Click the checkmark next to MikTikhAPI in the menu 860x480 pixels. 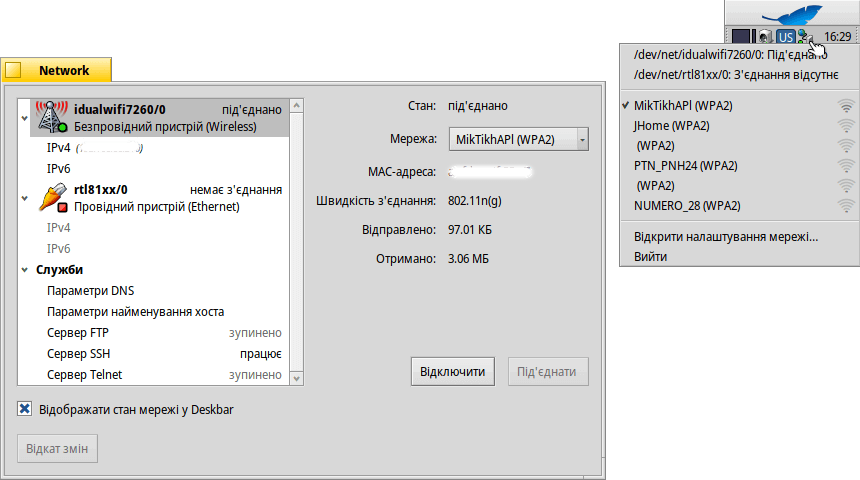(626, 105)
